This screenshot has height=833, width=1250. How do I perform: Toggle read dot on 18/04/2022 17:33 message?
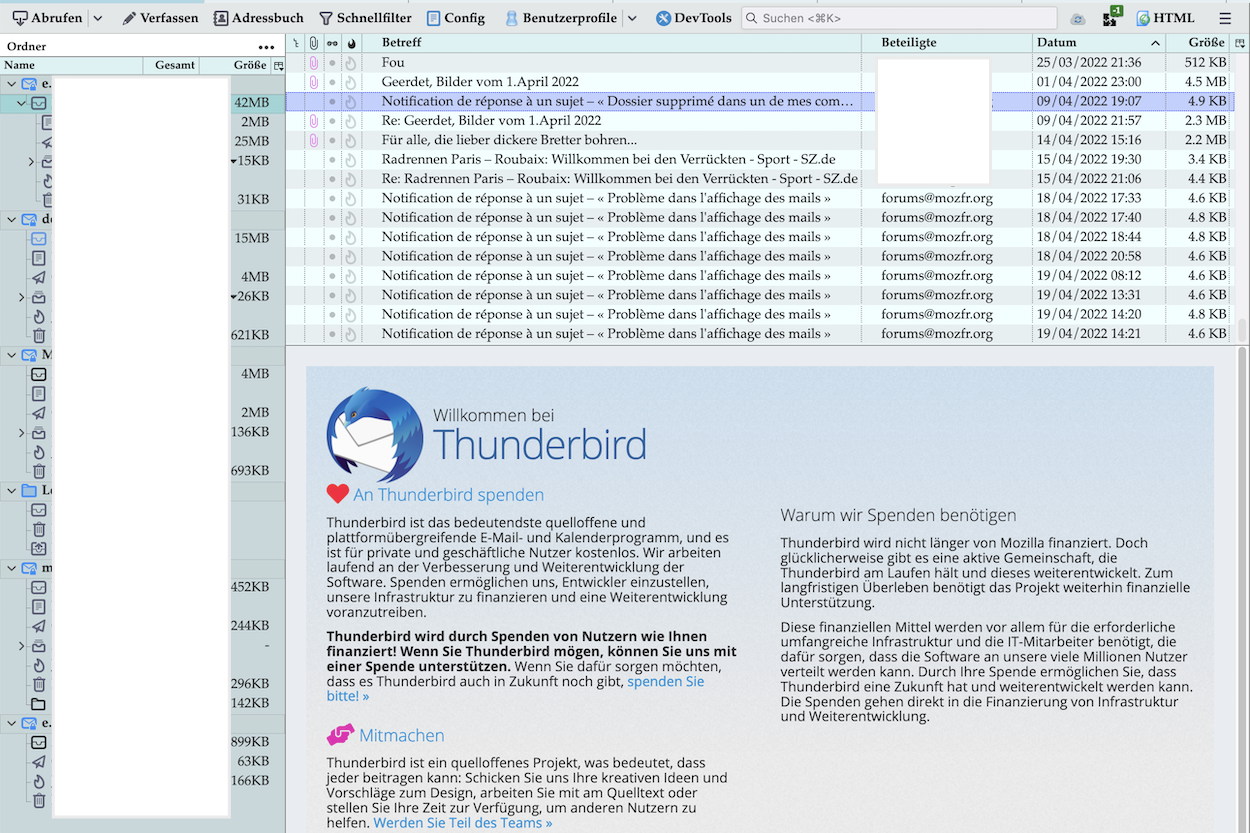click(x=332, y=198)
